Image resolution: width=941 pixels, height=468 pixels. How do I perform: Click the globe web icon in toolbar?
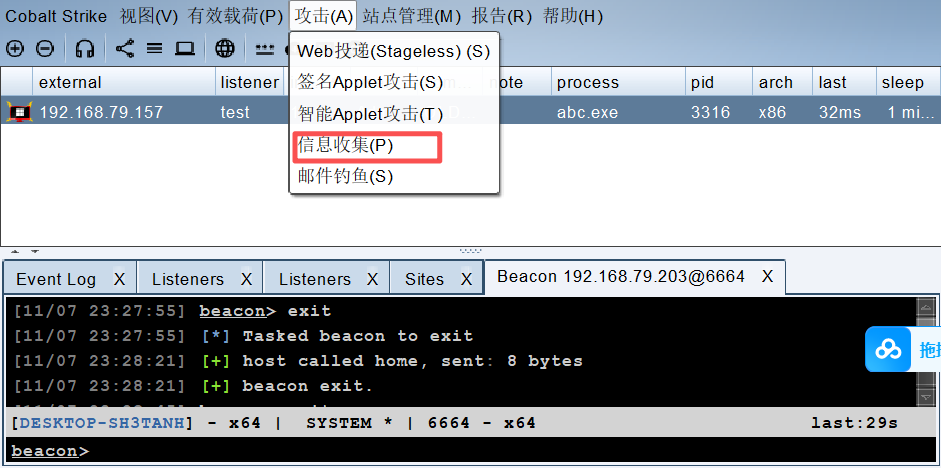225,49
